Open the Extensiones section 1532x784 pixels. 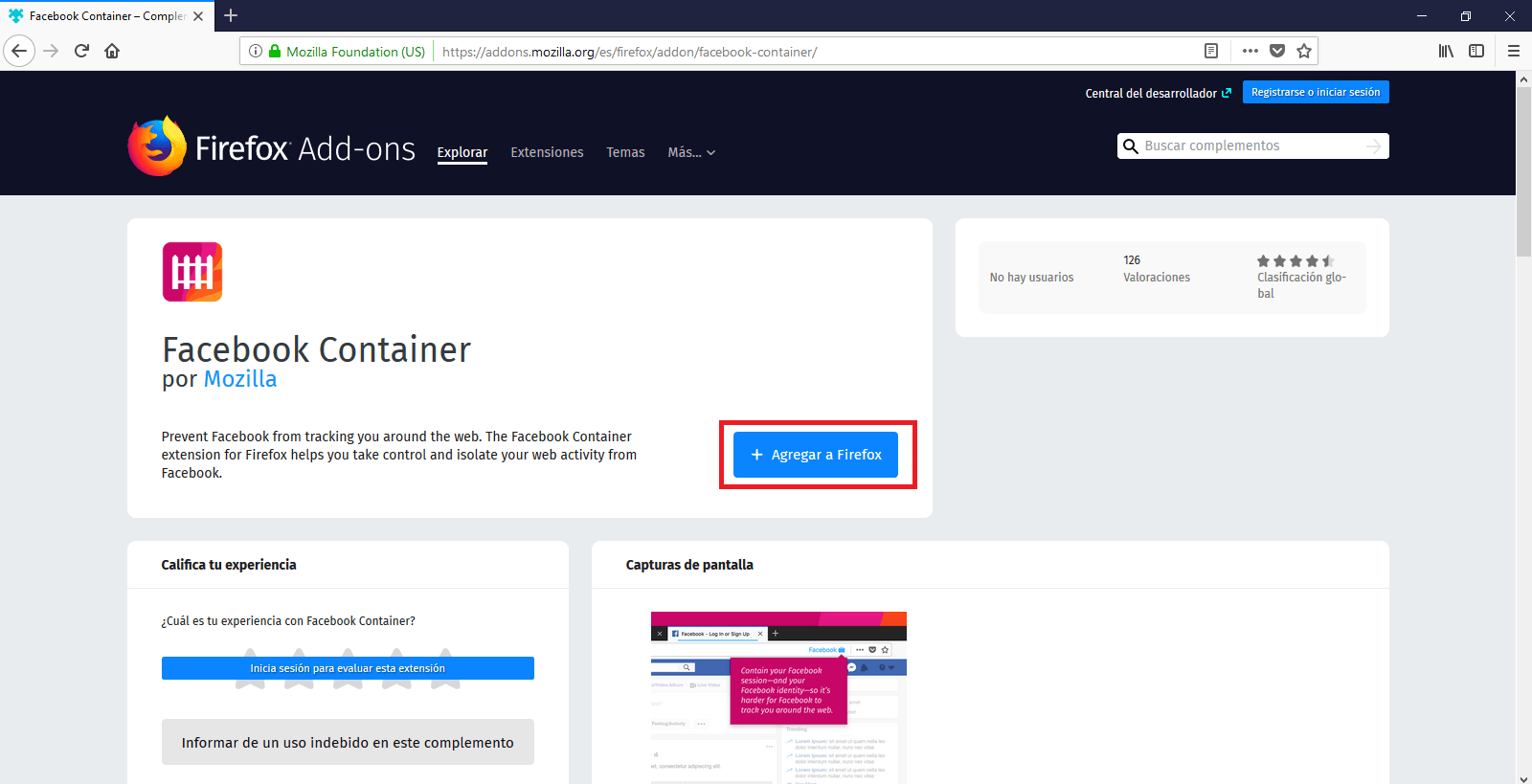tap(547, 152)
